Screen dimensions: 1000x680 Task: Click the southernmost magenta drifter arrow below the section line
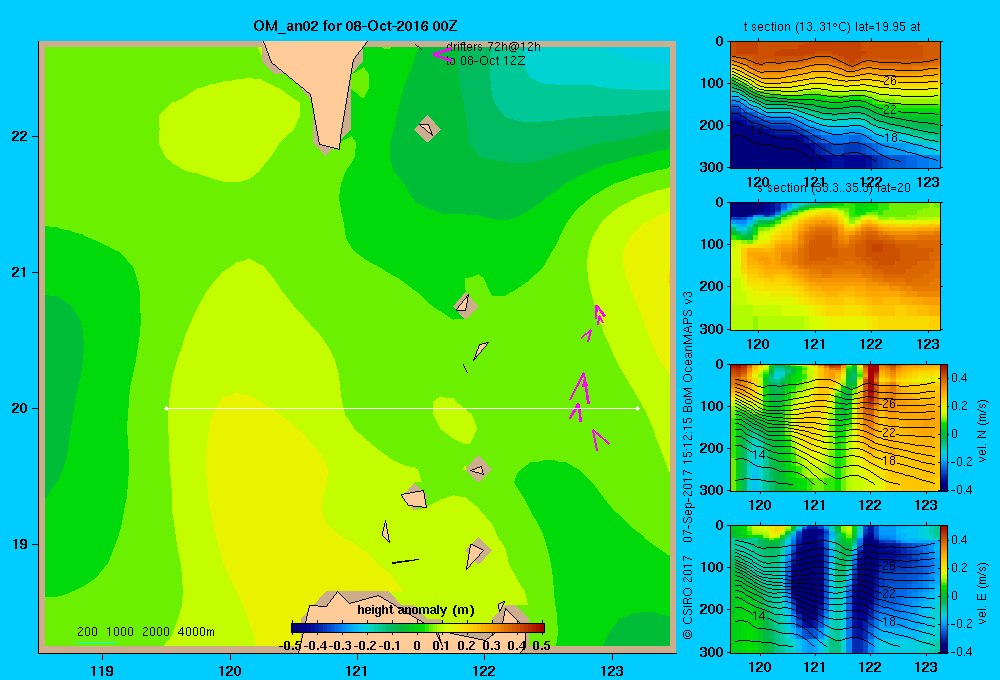point(599,440)
